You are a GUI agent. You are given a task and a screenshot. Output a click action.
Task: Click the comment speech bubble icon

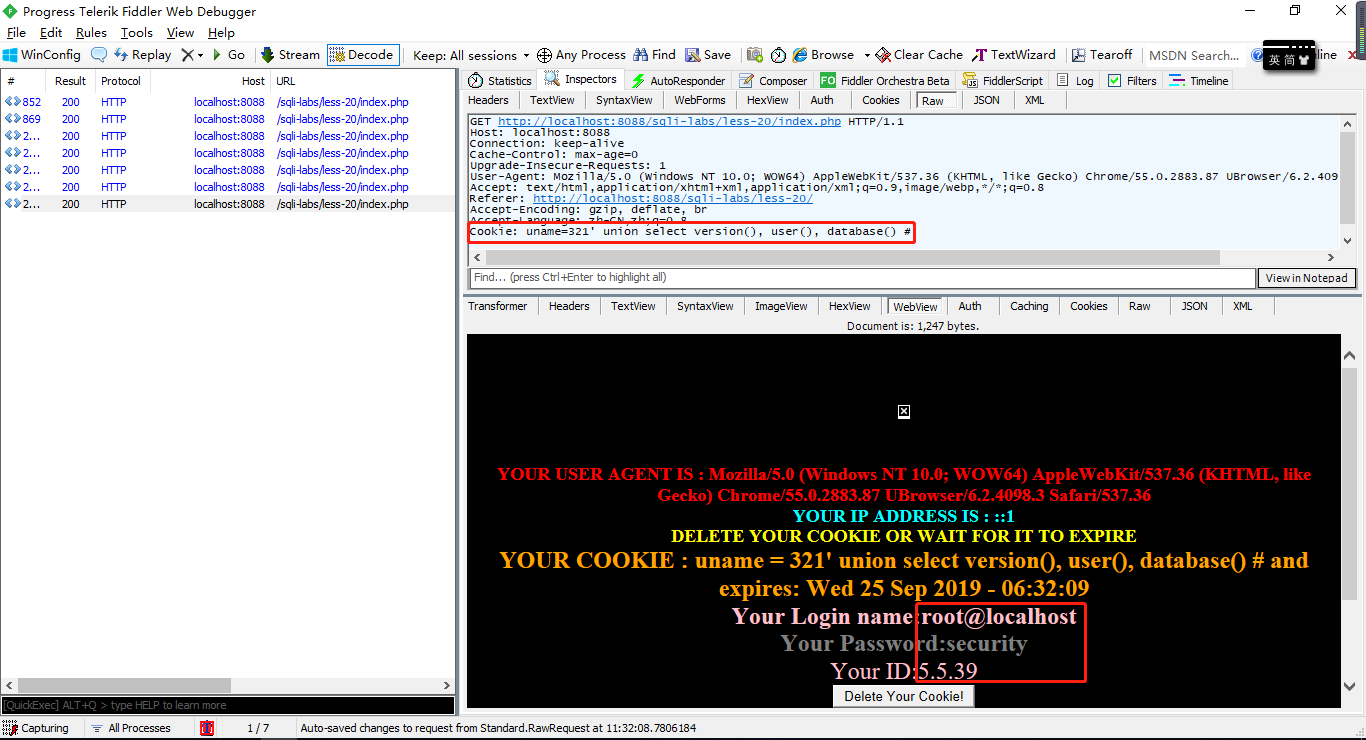pos(99,55)
